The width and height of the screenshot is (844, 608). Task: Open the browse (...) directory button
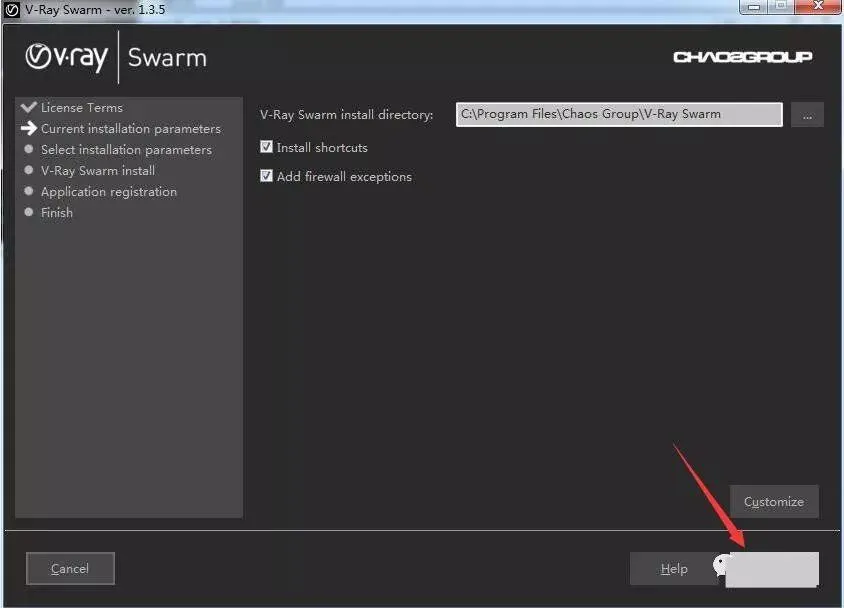click(807, 115)
